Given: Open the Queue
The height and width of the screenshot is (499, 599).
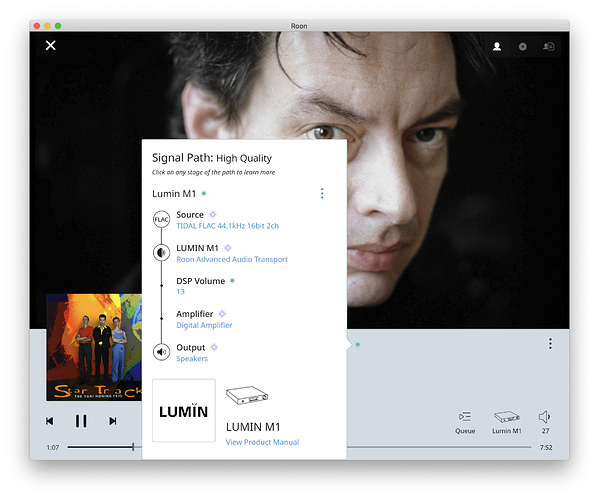Looking at the screenshot, I should (x=465, y=422).
